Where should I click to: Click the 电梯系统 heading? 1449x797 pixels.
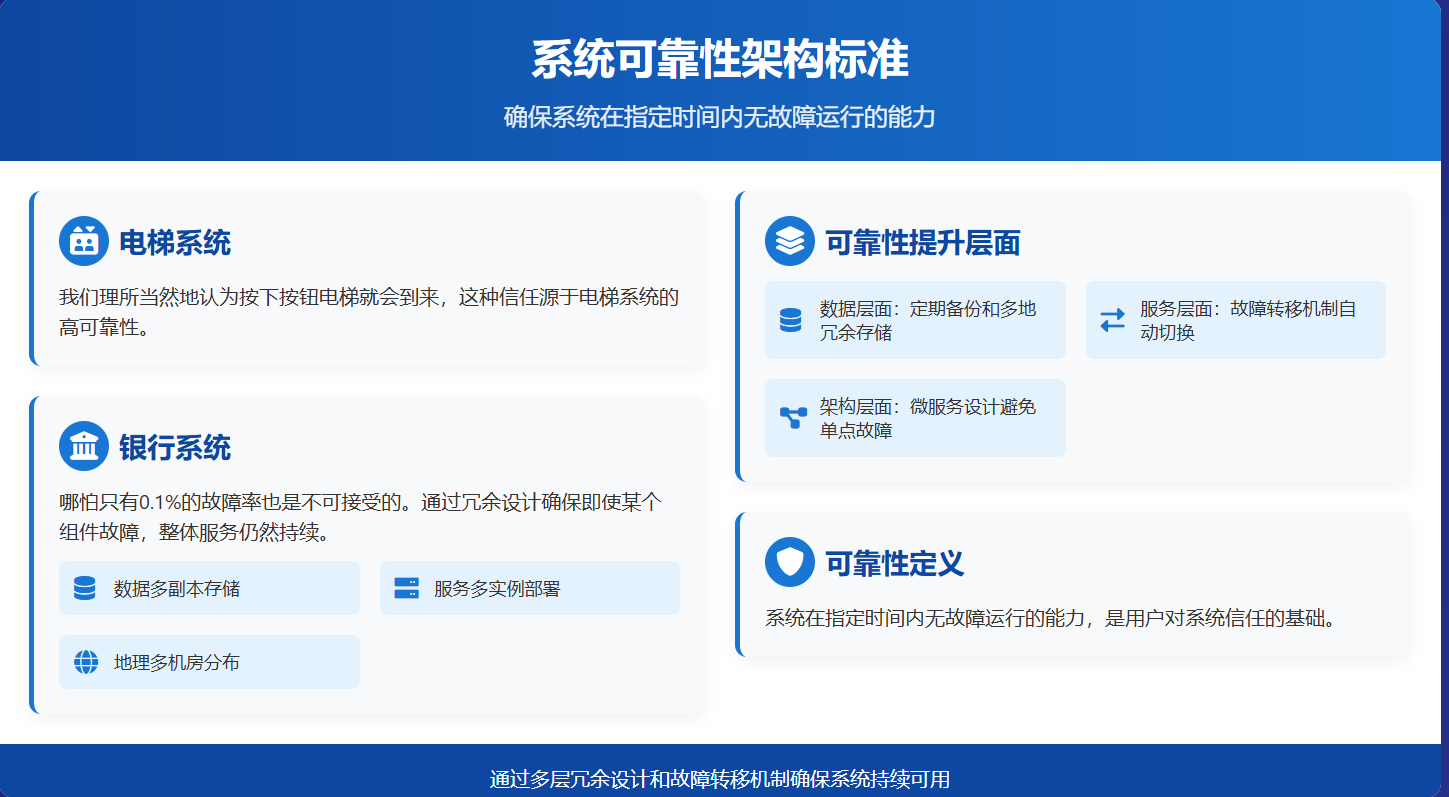175,242
